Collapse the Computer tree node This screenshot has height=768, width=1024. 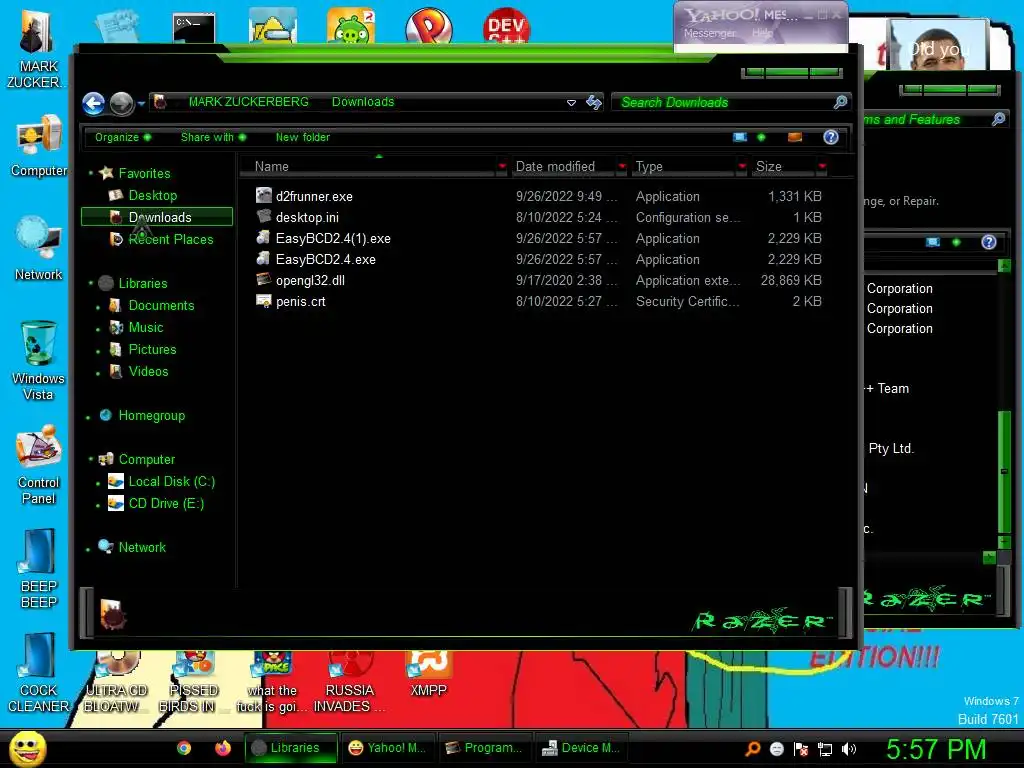click(x=91, y=459)
